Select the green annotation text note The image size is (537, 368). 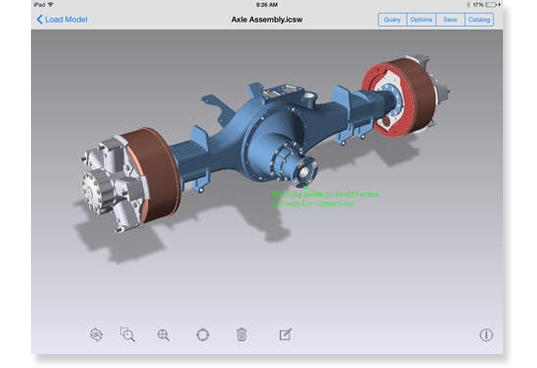coord(325,199)
